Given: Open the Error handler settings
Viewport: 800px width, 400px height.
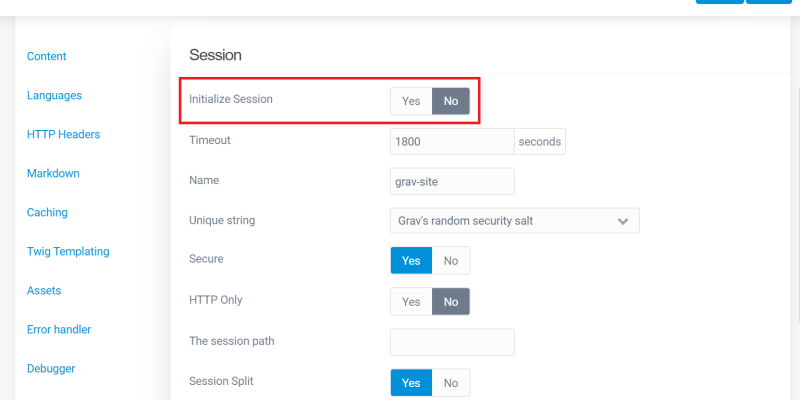Looking at the screenshot, I should pyautogui.click(x=61, y=329).
